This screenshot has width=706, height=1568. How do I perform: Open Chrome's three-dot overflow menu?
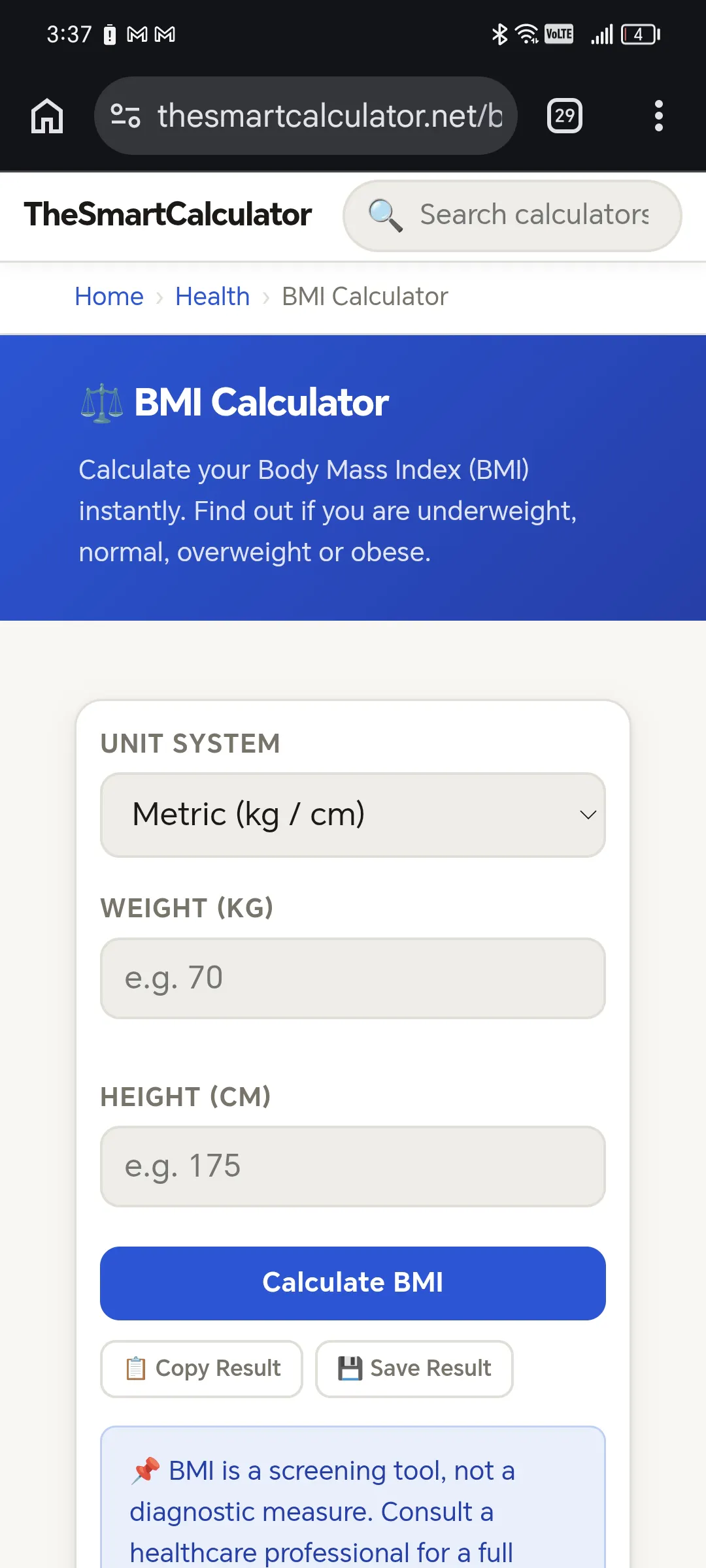(x=658, y=116)
